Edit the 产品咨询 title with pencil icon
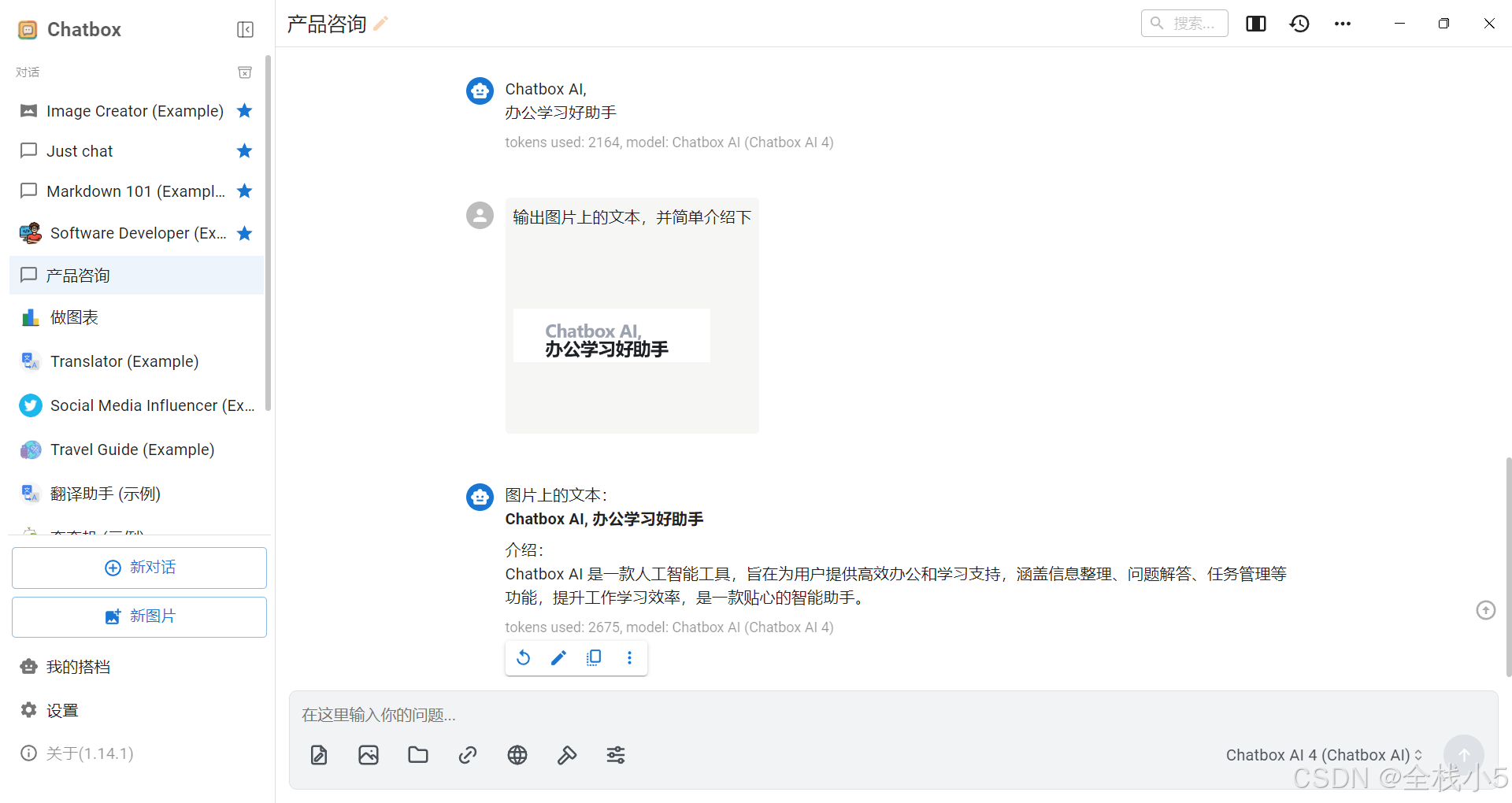Viewport: 1512px width, 803px height. pos(381,24)
